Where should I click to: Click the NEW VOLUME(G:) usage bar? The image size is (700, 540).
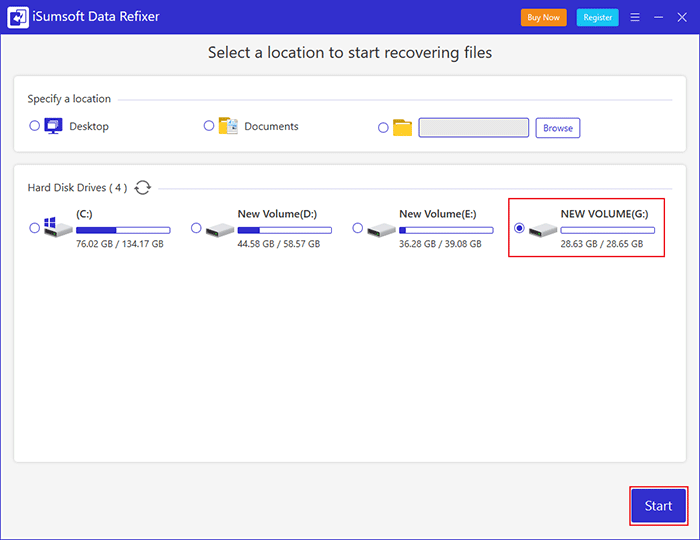pyautogui.click(x=608, y=230)
